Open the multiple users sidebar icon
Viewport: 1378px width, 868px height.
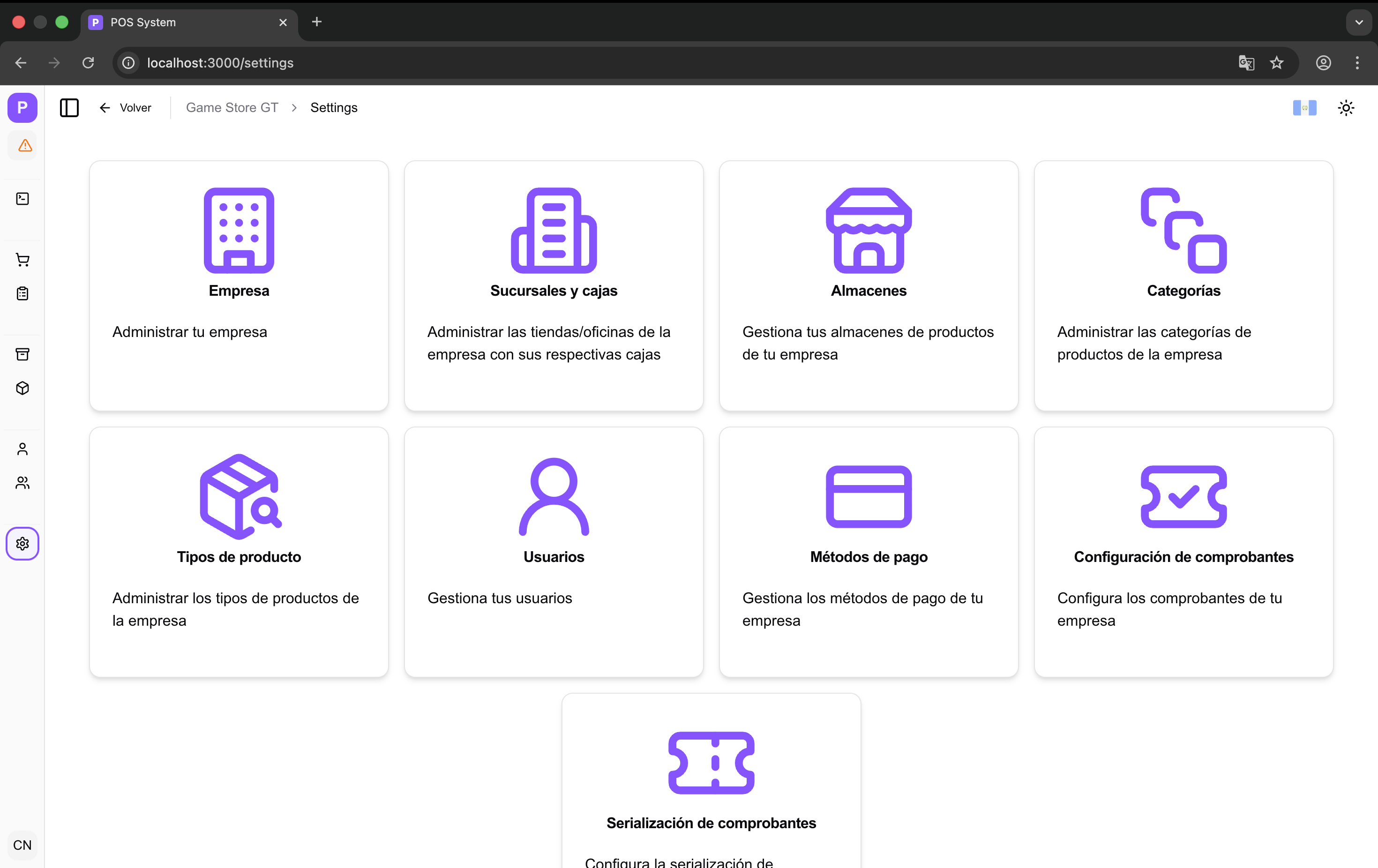coord(22,483)
